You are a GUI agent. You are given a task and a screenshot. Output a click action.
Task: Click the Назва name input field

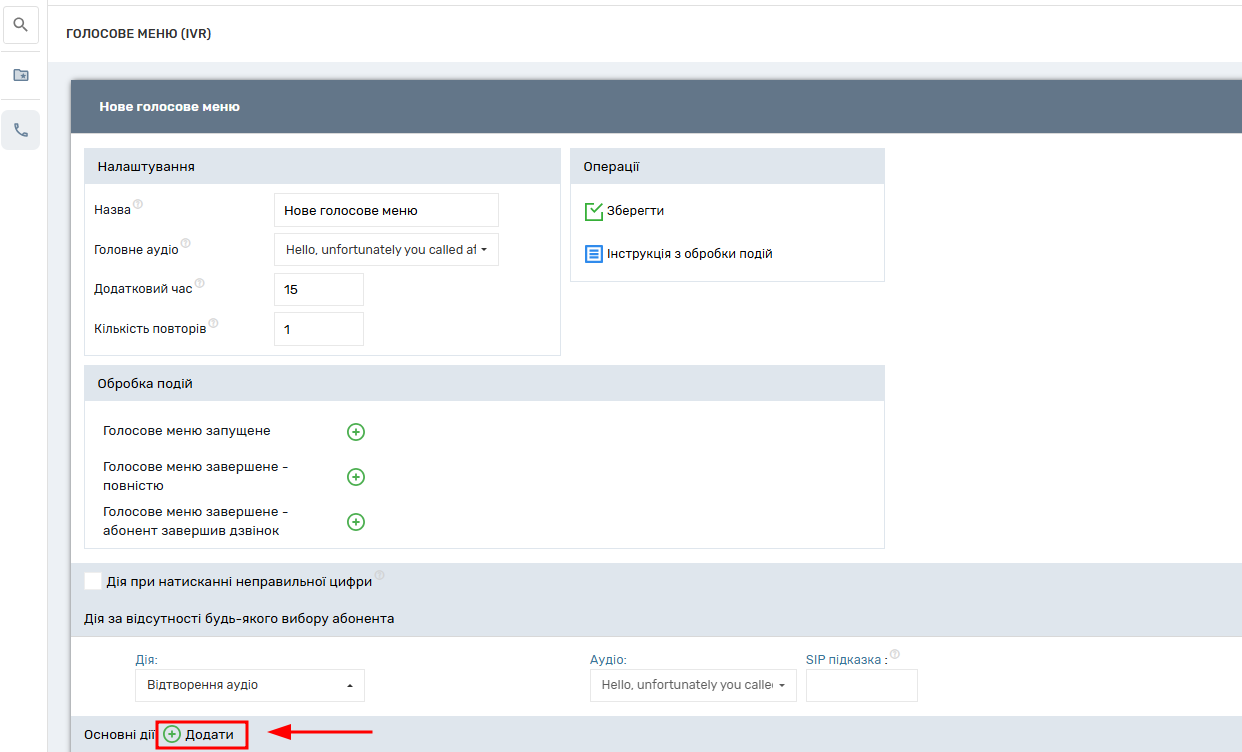(x=386, y=211)
